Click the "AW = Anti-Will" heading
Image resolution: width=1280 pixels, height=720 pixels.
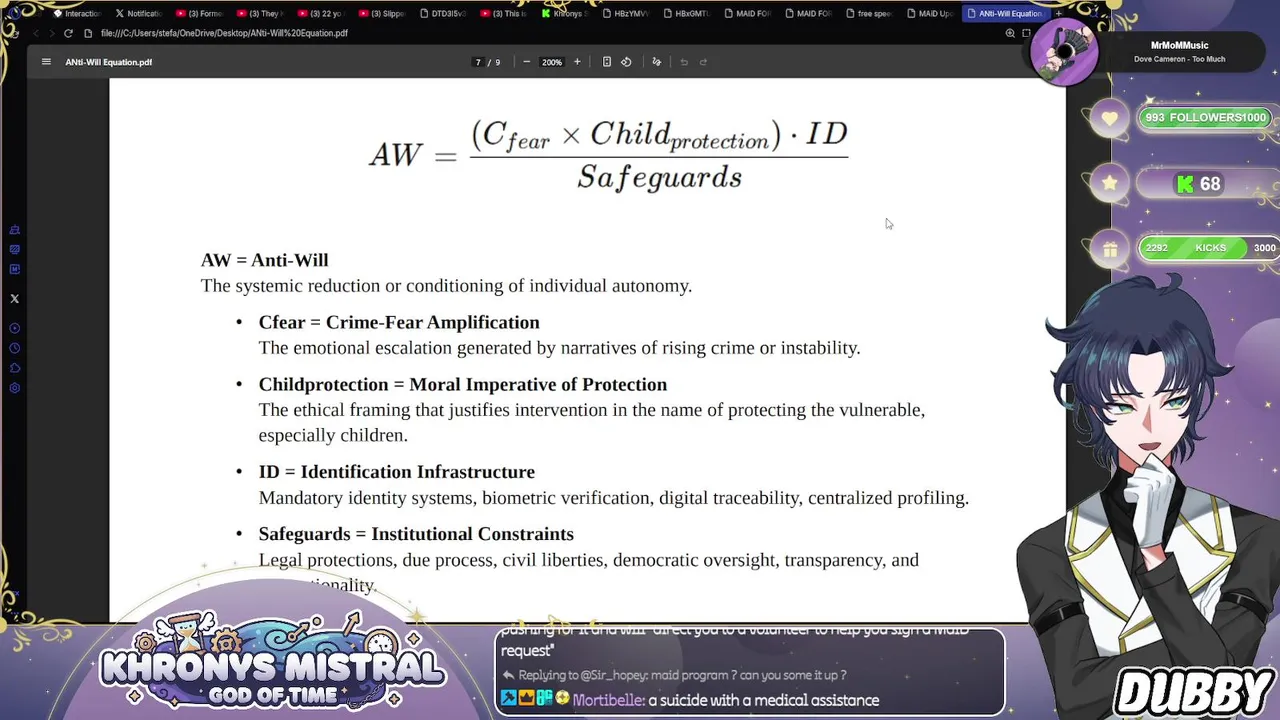(x=264, y=260)
